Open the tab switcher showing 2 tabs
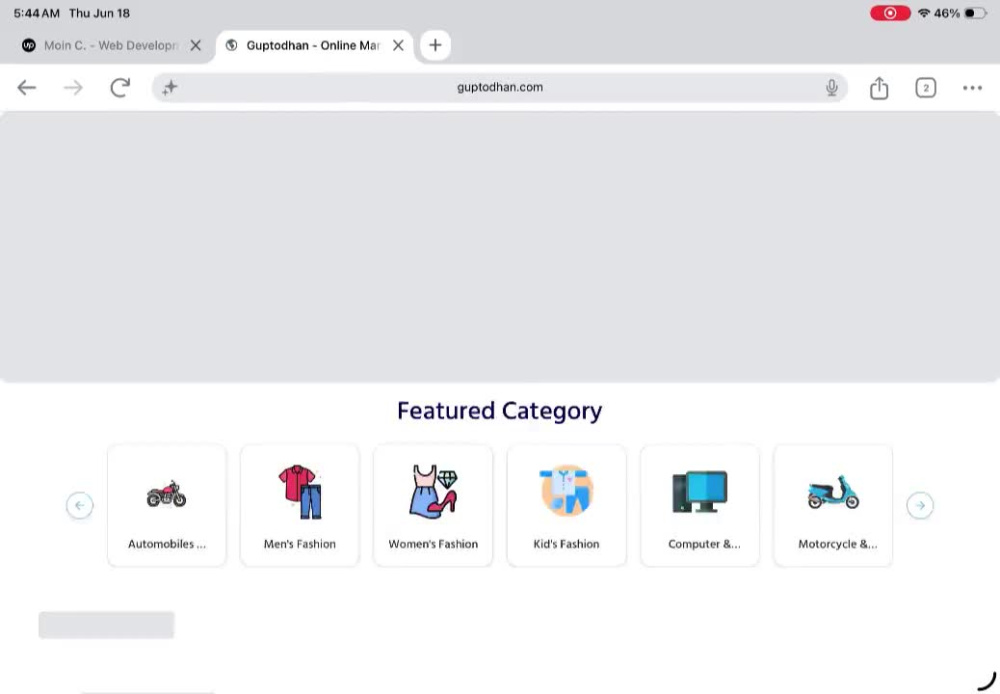Viewport: 1000px width, 694px height. [925, 87]
